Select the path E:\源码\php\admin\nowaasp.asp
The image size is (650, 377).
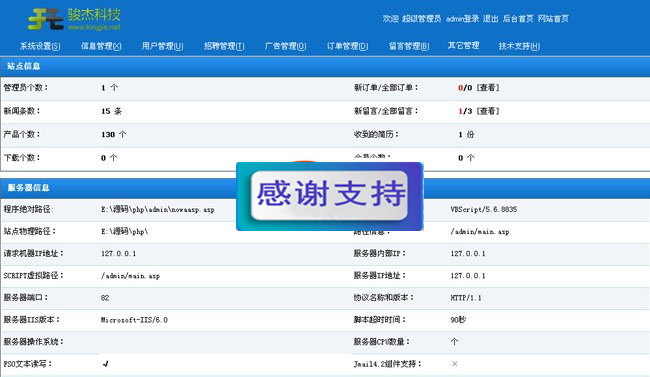tap(158, 209)
